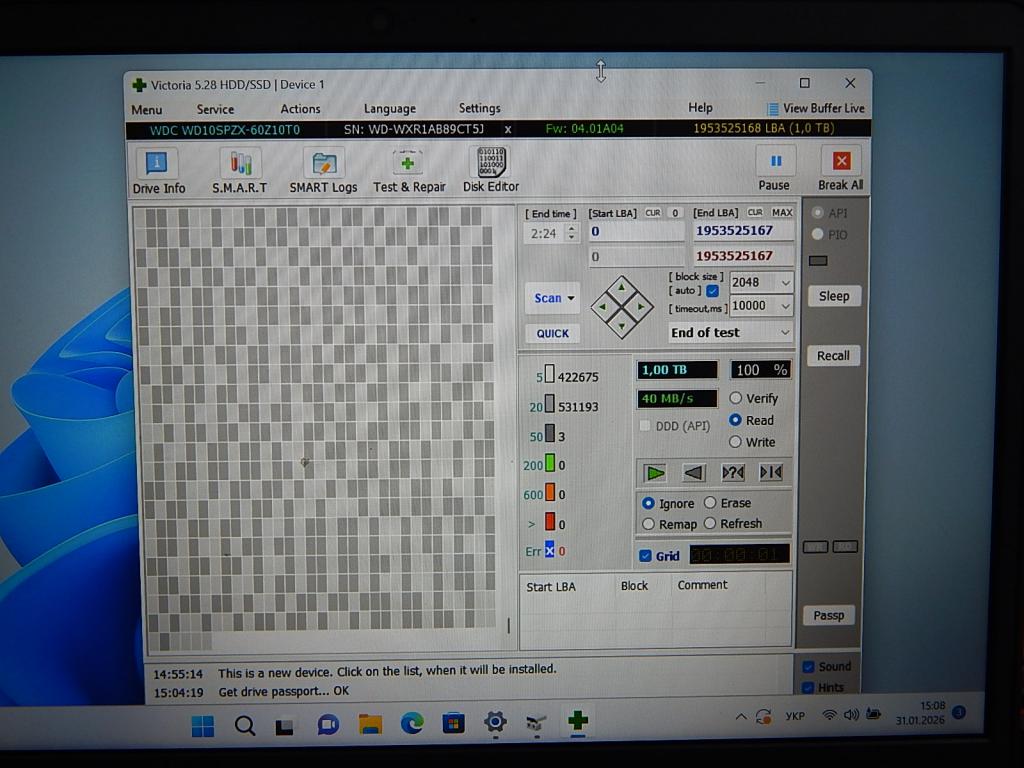Screen dimensions: 1024x768
Task: Open the Disk Editor
Action: (x=491, y=170)
